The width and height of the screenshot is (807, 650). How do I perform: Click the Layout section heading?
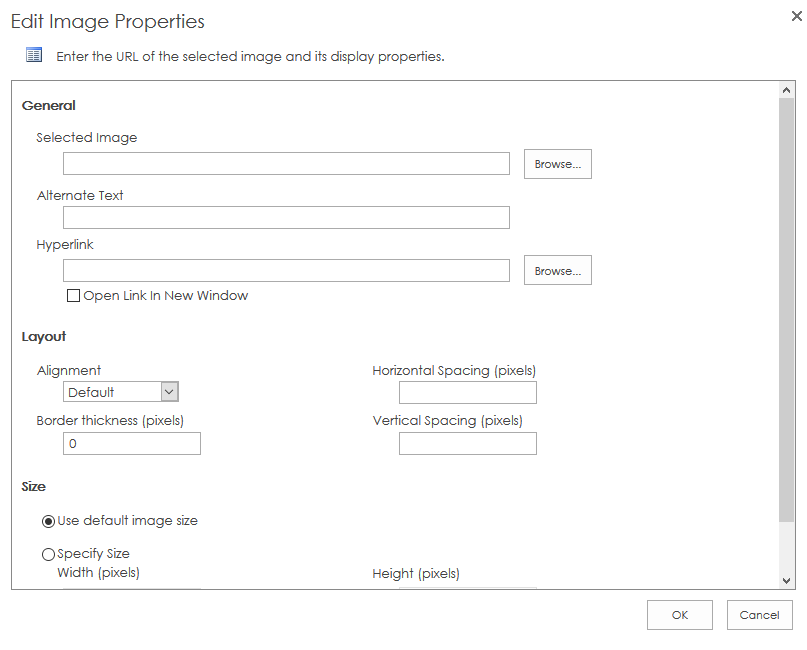point(44,337)
